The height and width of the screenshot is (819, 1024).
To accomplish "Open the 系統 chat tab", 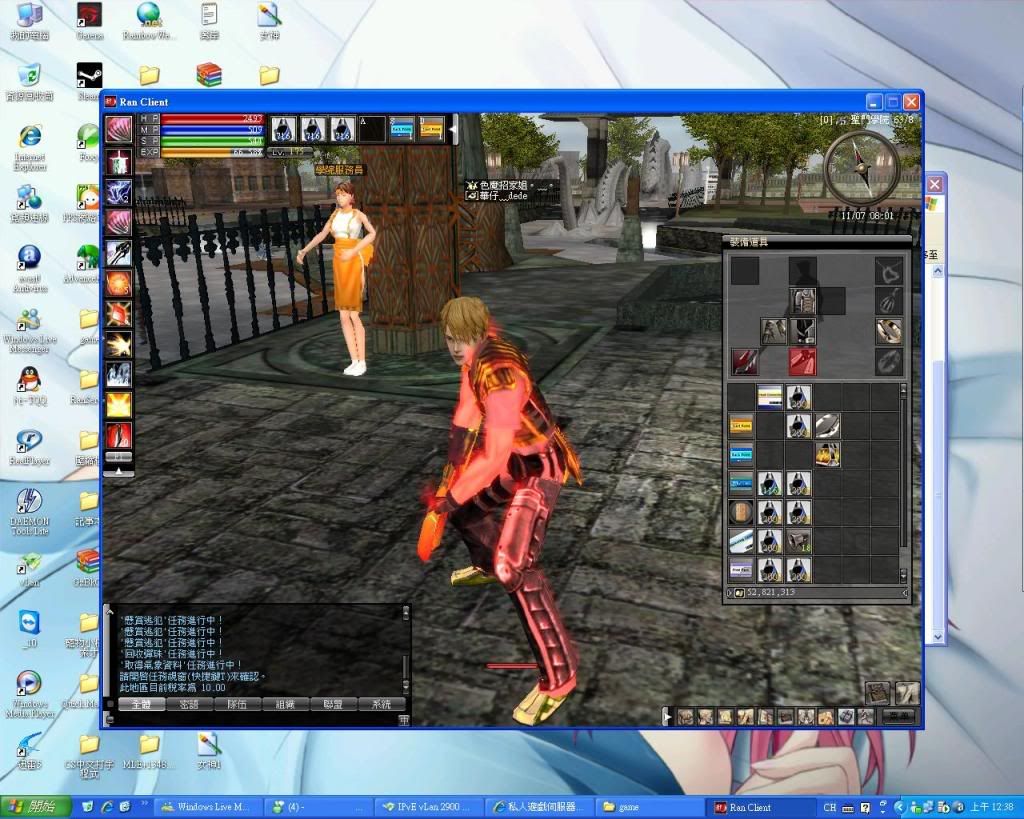I will tap(381, 704).
